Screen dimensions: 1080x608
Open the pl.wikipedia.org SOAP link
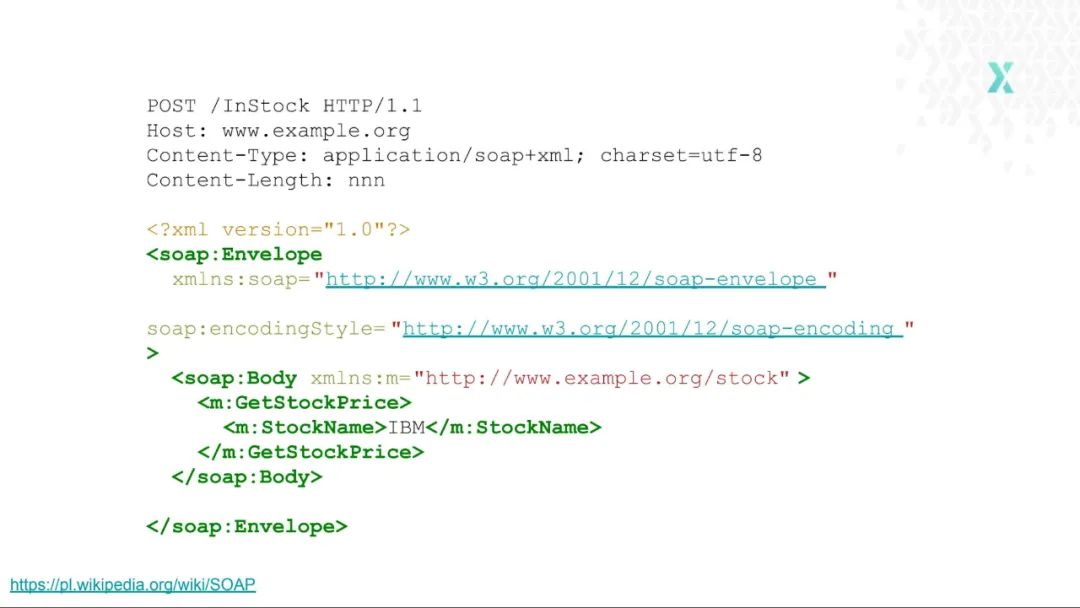[x=132, y=585]
